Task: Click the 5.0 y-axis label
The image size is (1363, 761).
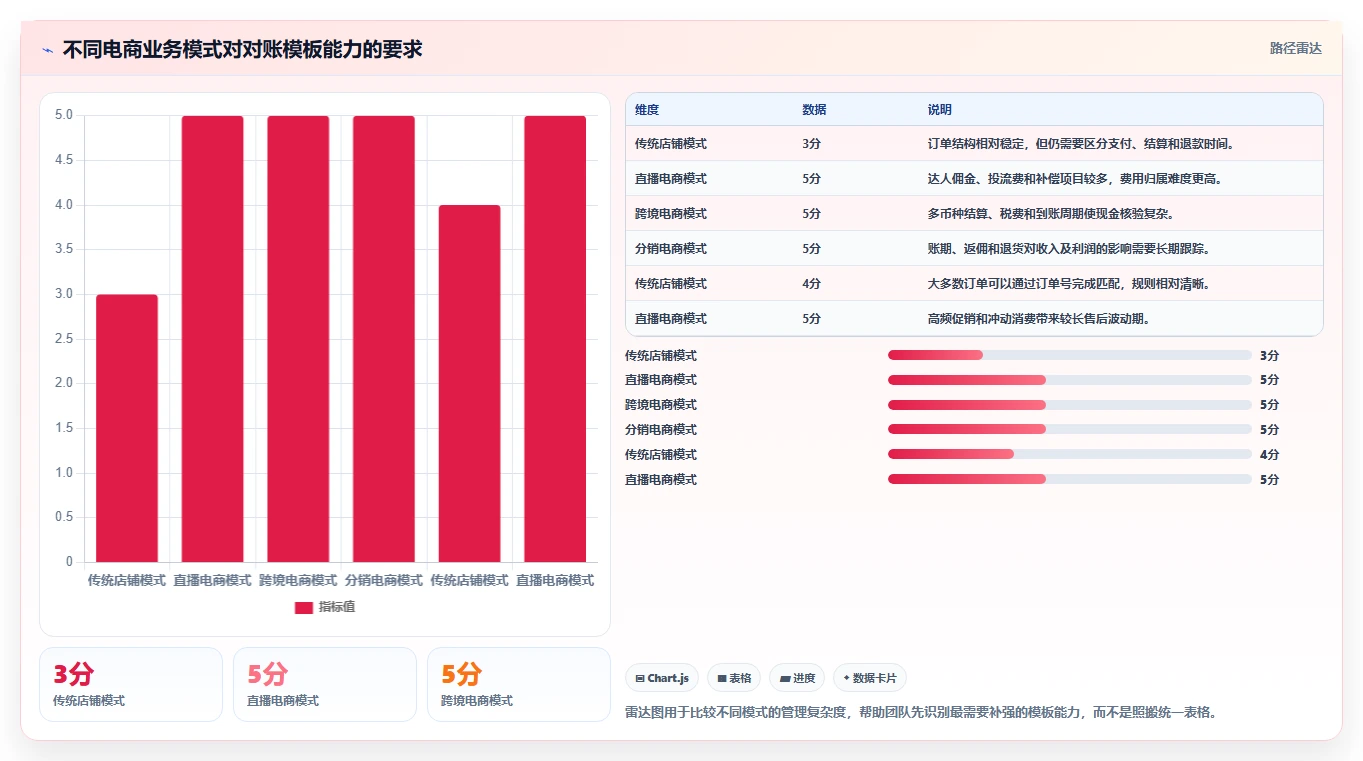Action: click(x=64, y=115)
